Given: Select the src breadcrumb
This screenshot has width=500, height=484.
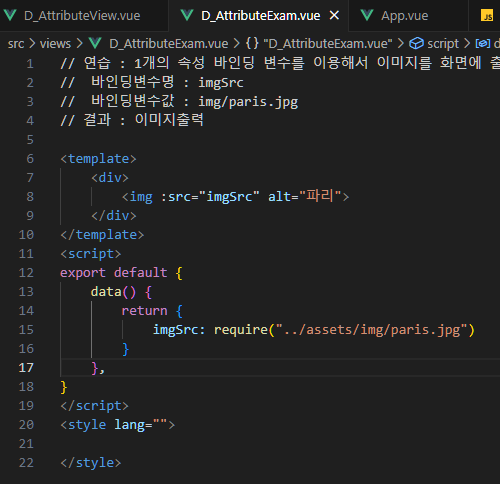Looking at the screenshot, I should click(x=16, y=44).
